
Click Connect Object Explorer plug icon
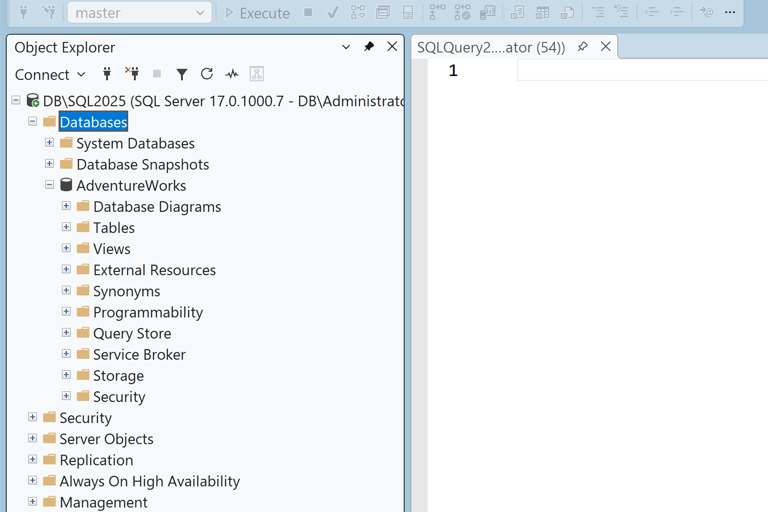click(107, 74)
